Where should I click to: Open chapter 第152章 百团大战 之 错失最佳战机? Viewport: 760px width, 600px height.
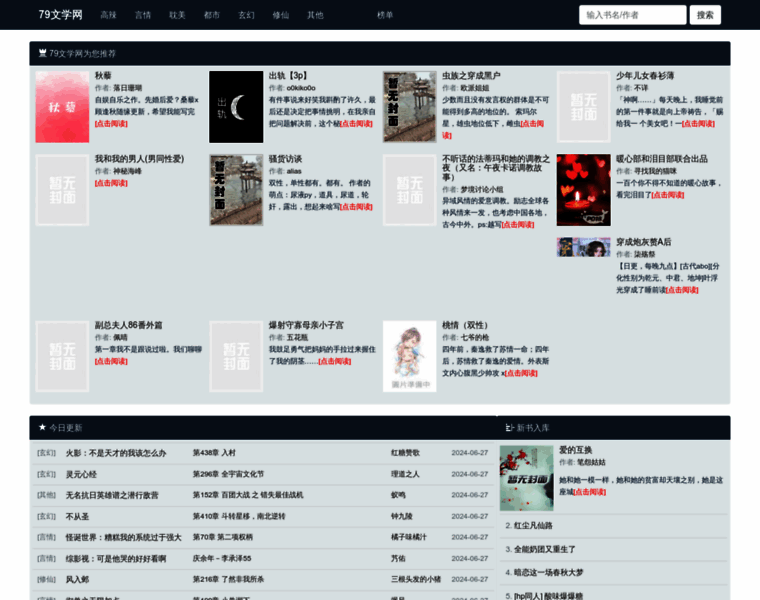click(x=248, y=495)
